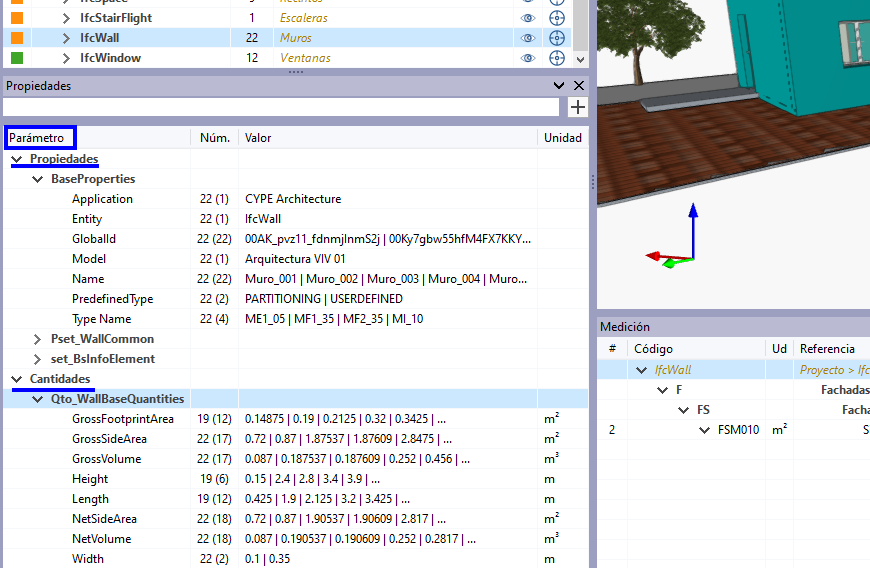
Task: Click the properties search input field
Action: (282, 107)
